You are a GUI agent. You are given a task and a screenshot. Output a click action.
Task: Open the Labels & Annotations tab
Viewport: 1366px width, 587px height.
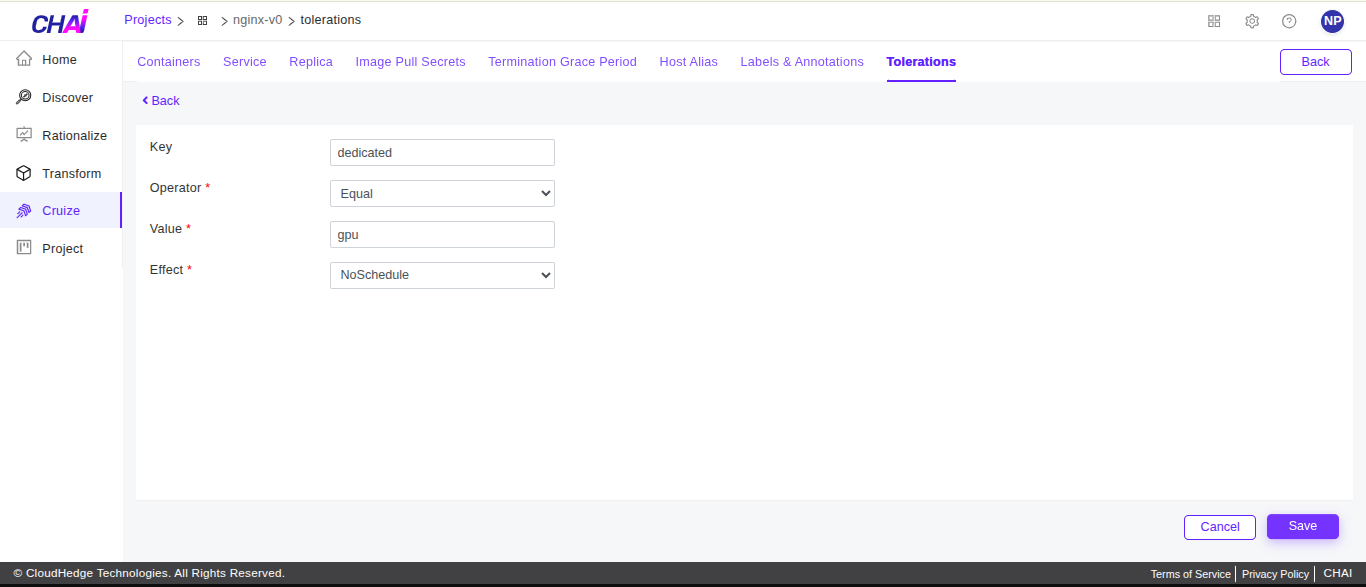click(x=801, y=62)
